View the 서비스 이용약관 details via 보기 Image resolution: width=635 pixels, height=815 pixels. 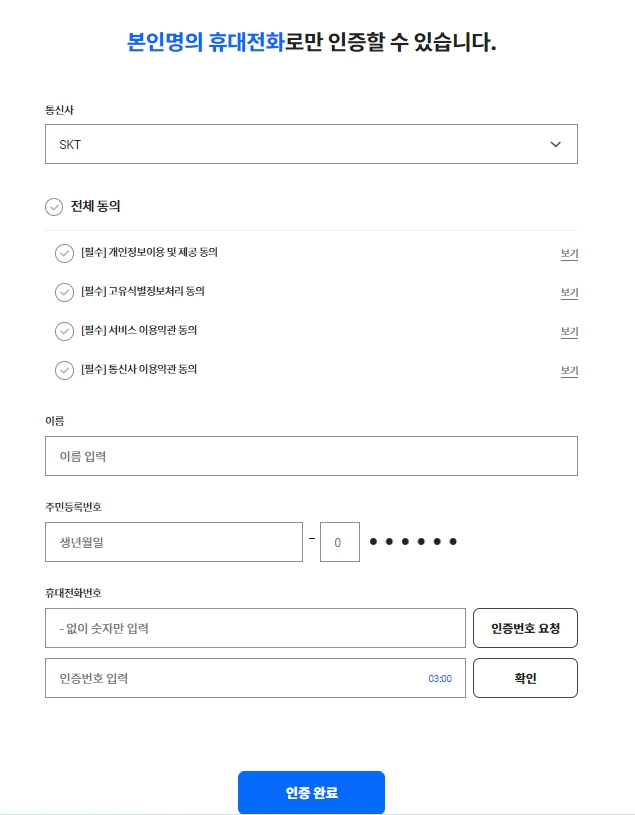click(567, 332)
